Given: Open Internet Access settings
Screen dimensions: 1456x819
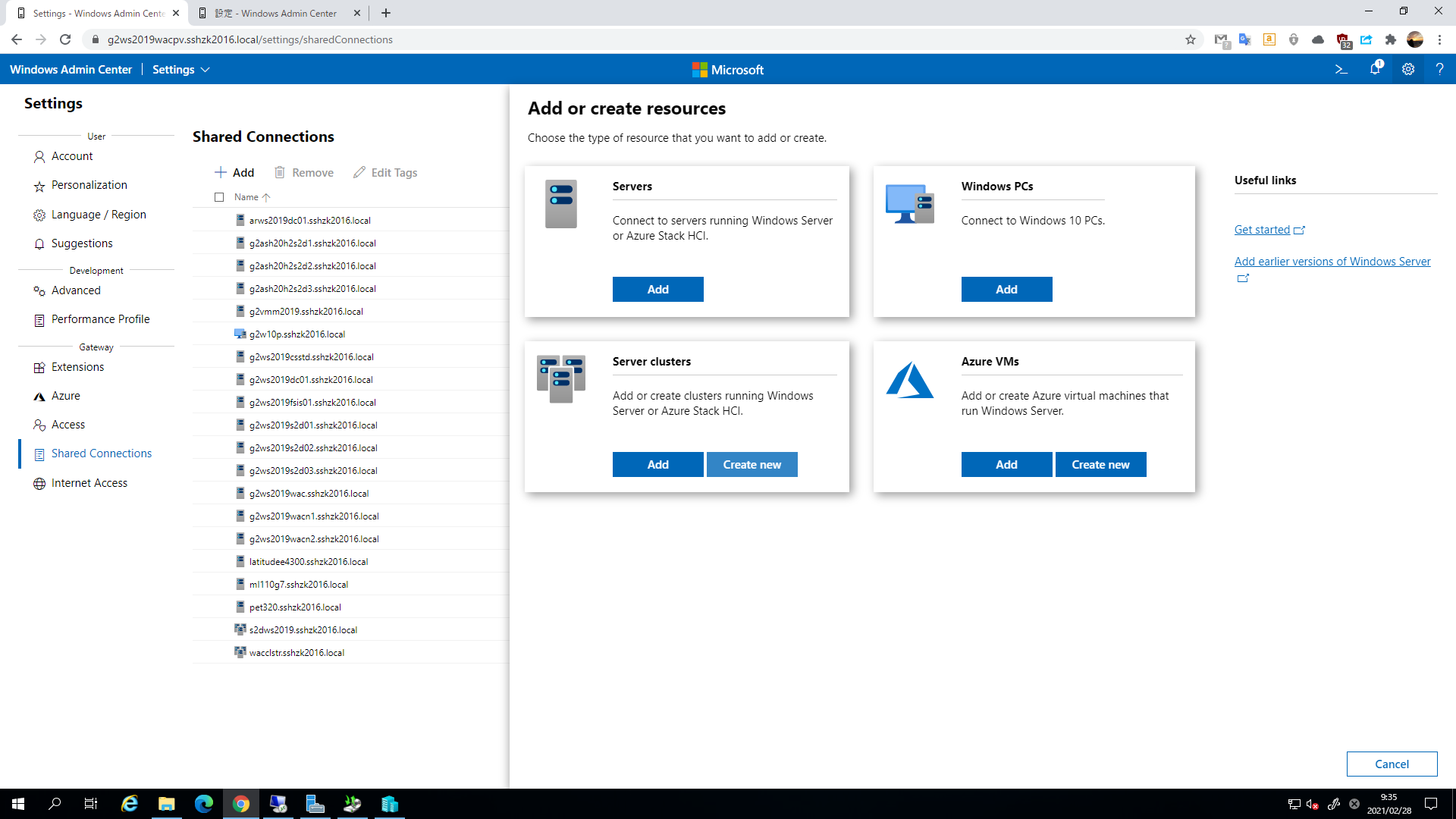Looking at the screenshot, I should click(89, 482).
